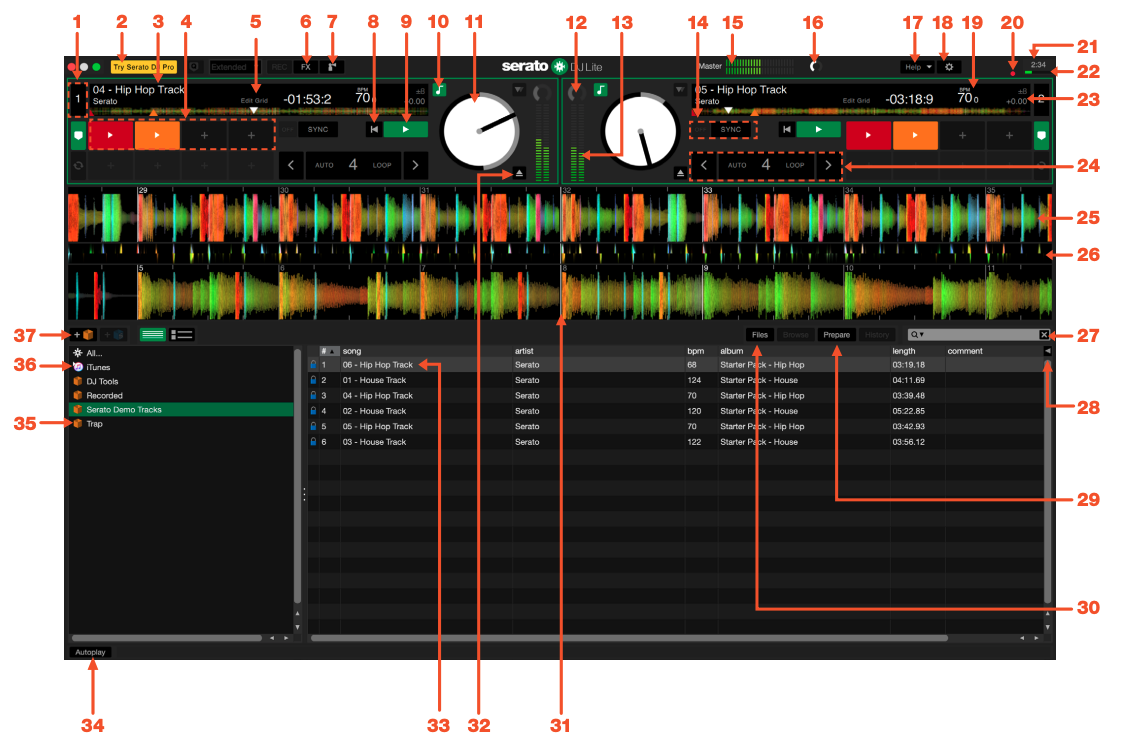Jump to start of right deck track
This screenshot has height=750, width=1122.
click(x=786, y=130)
